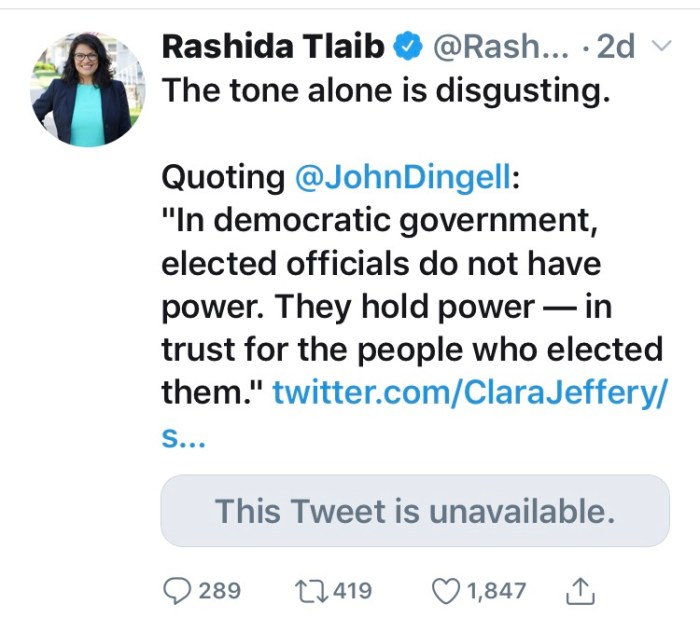
Task: Click the "Quoting" word before the mention
Action: (x=223, y=176)
